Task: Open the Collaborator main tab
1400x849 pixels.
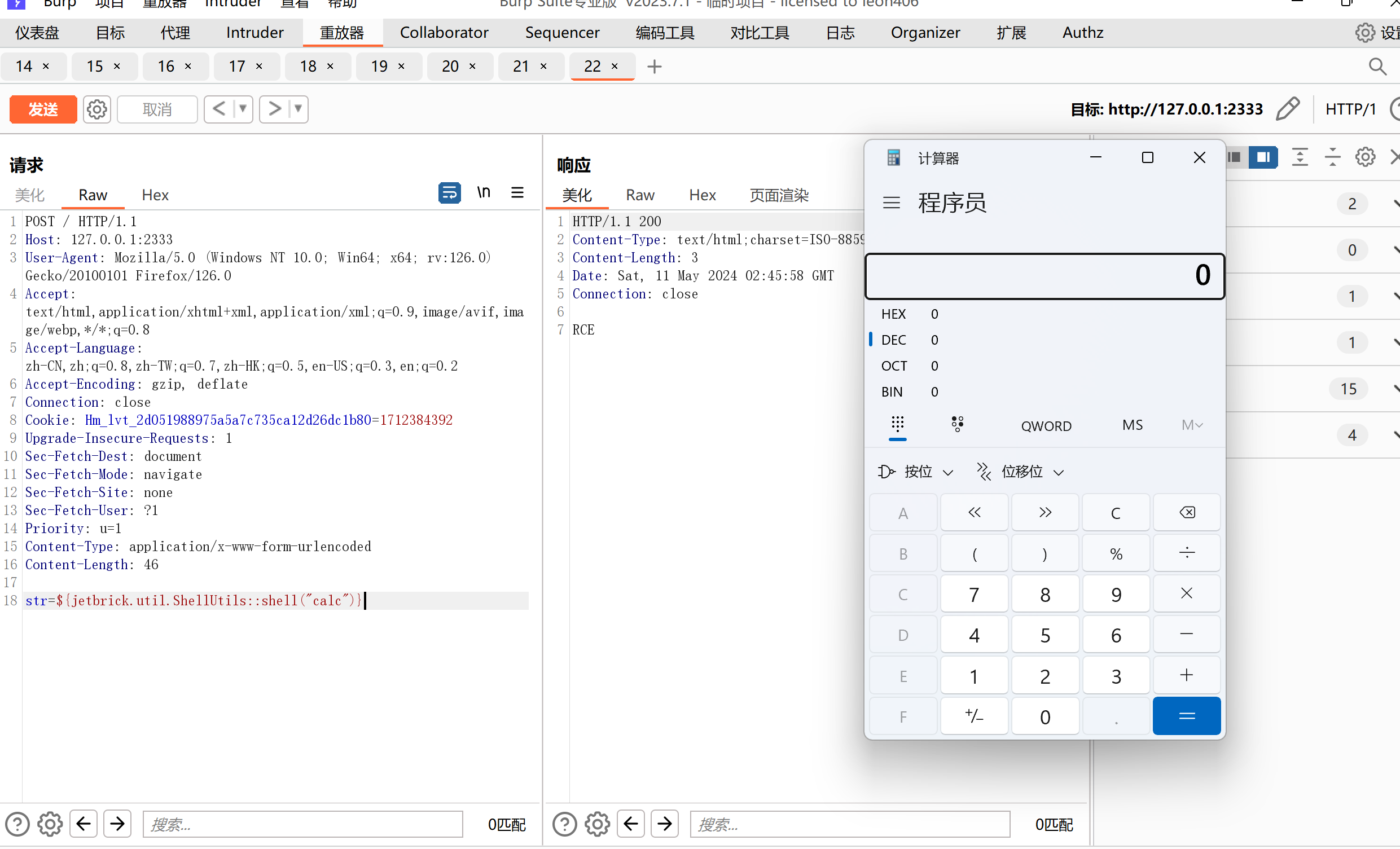Action: pos(444,33)
